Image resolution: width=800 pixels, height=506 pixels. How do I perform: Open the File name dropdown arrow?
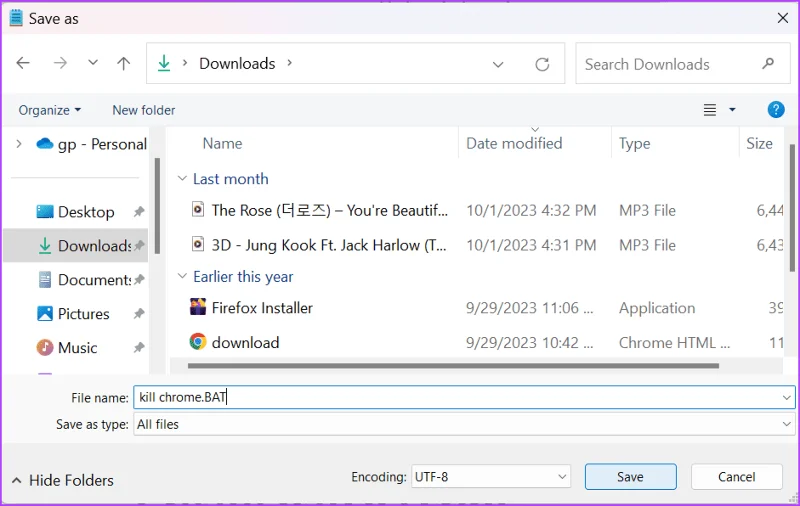[x=786, y=397]
